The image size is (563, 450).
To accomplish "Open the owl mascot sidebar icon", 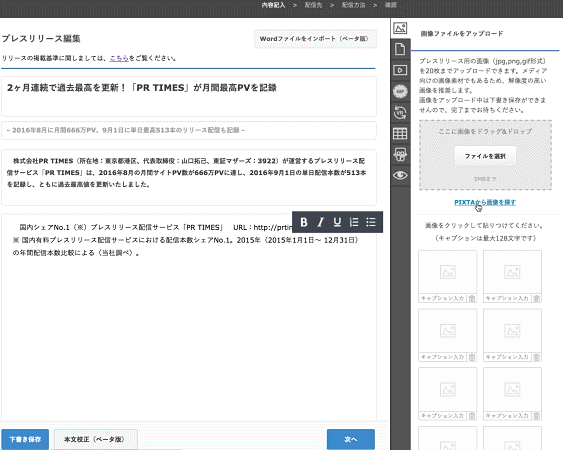I will pyautogui.click(x=400, y=154).
